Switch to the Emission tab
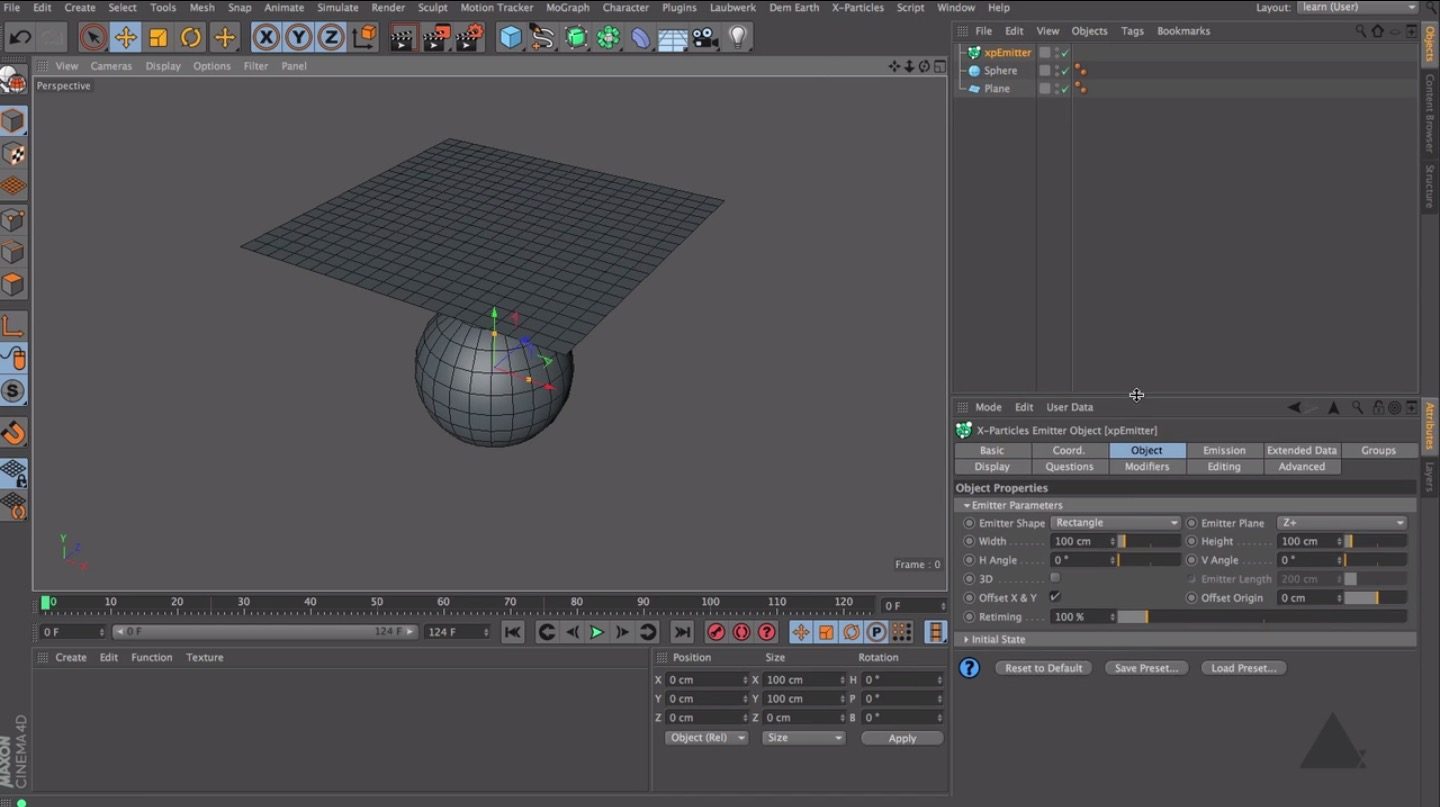The height and width of the screenshot is (807, 1440). 1224,450
